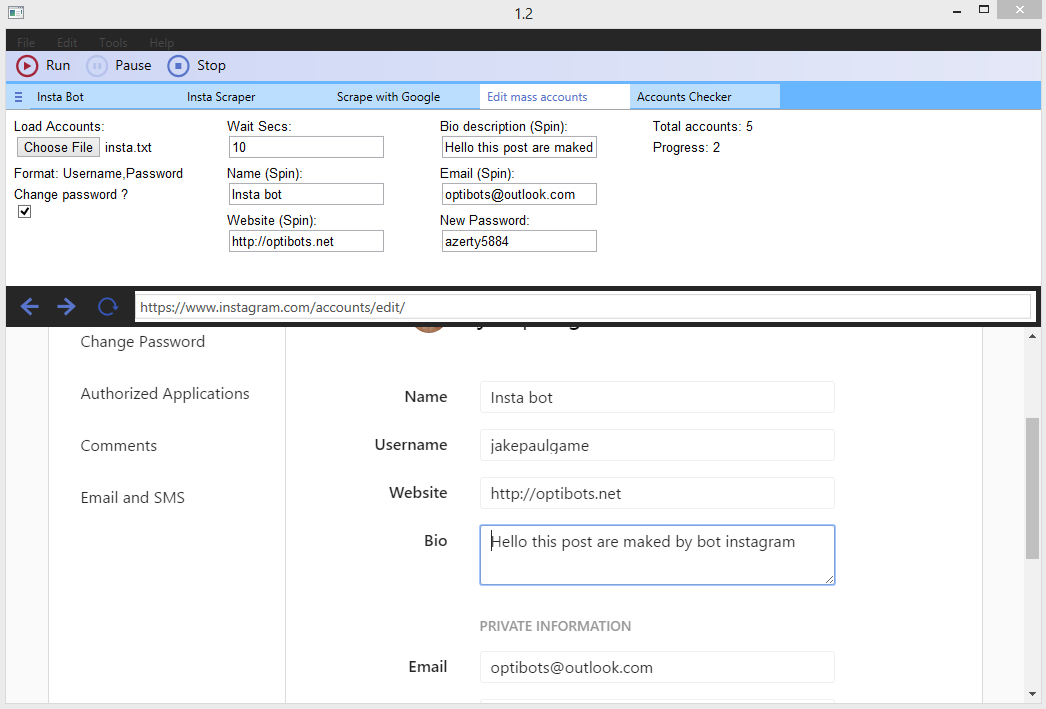The width and height of the screenshot is (1046, 709).
Task: Click the browser URL address bar
Action: [x=583, y=307]
